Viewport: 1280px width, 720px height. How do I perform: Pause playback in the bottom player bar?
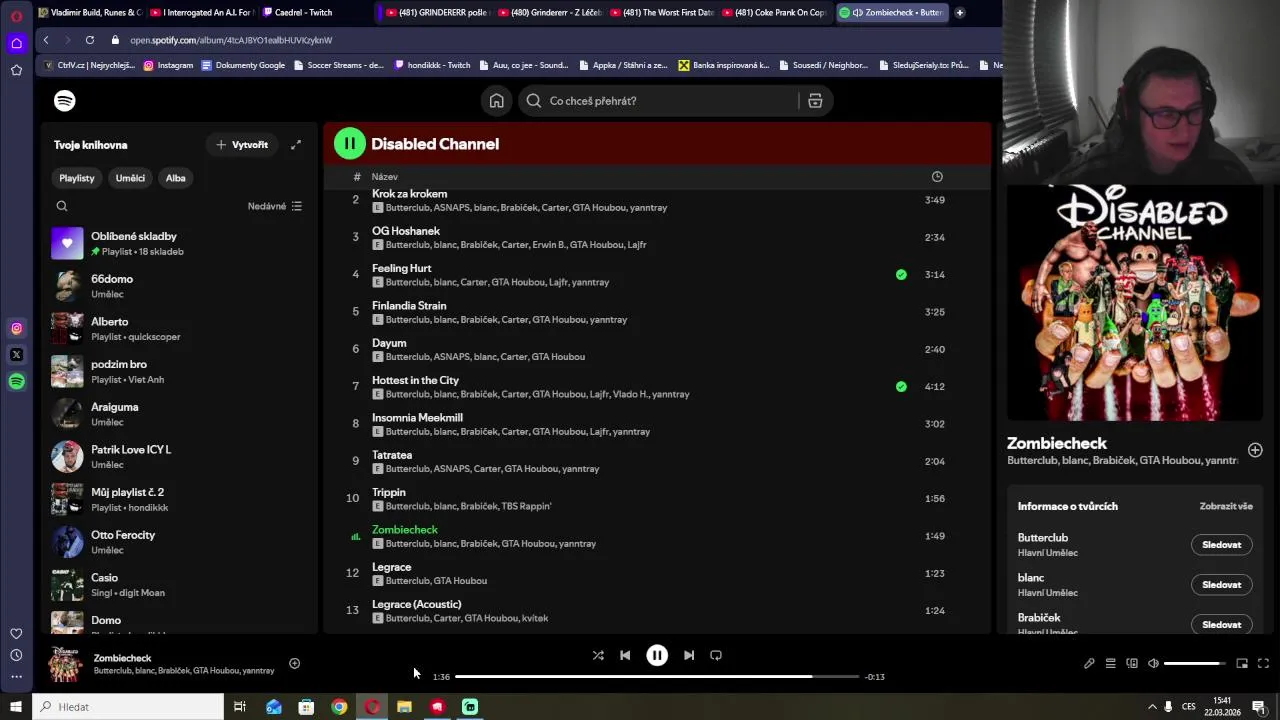pyautogui.click(x=657, y=655)
